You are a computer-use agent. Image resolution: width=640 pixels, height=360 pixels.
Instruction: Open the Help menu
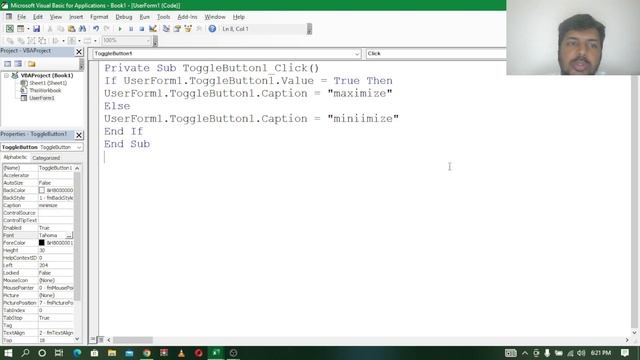tap(239, 17)
